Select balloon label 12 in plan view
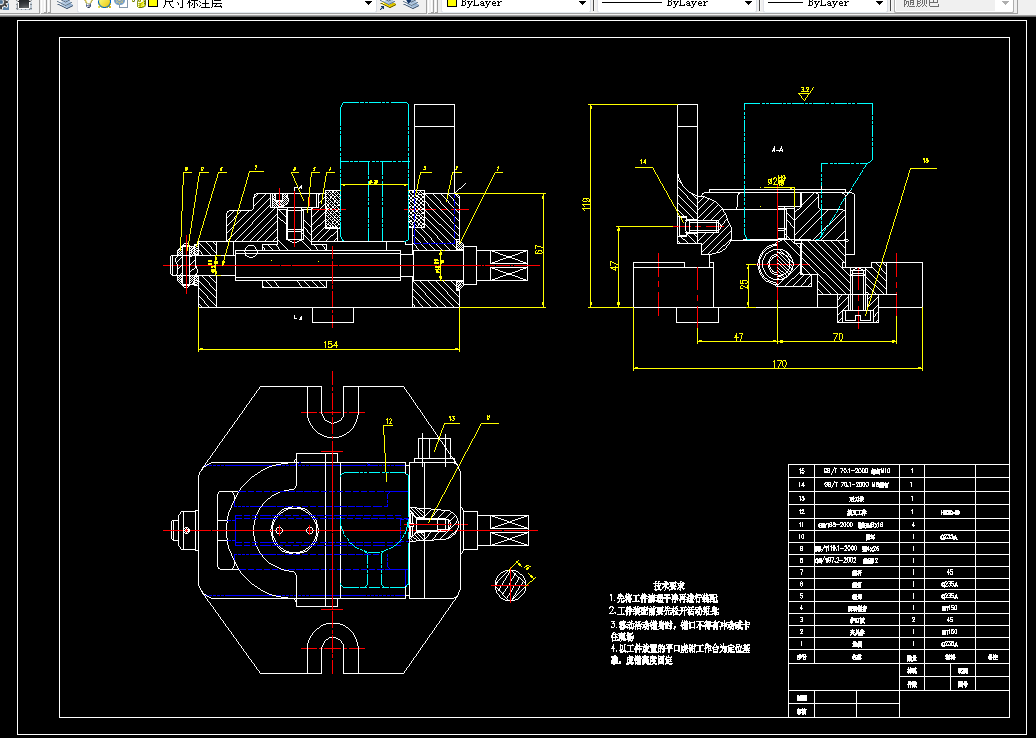The height and width of the screenshot is (738, 1036). pos(389,421)
